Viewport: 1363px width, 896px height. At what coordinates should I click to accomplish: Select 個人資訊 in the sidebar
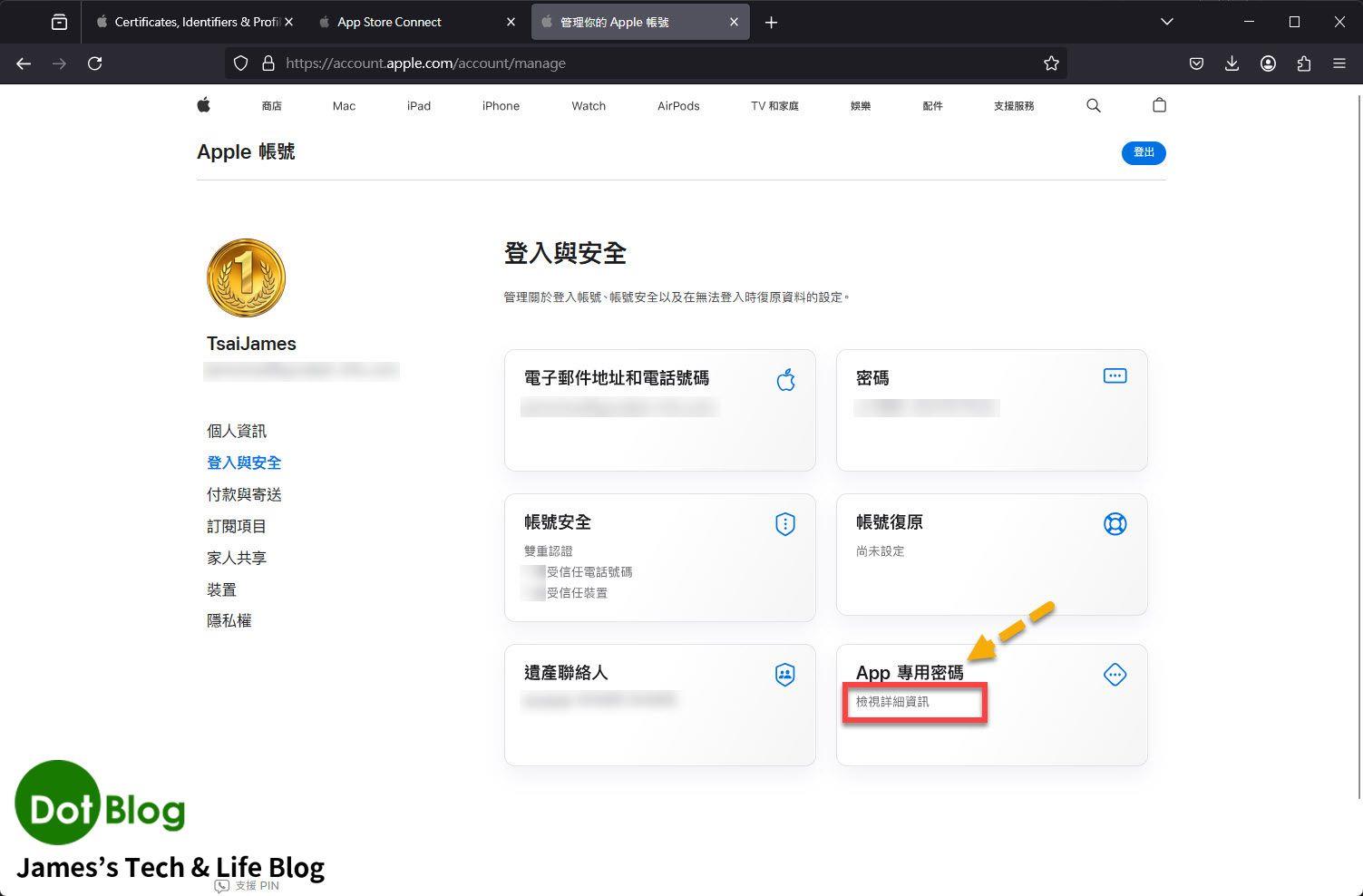click(x=237, y=431)
